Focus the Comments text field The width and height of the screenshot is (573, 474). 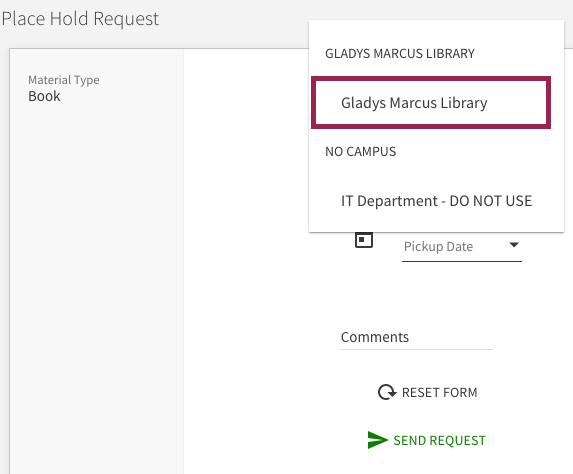tap(416, 337)
